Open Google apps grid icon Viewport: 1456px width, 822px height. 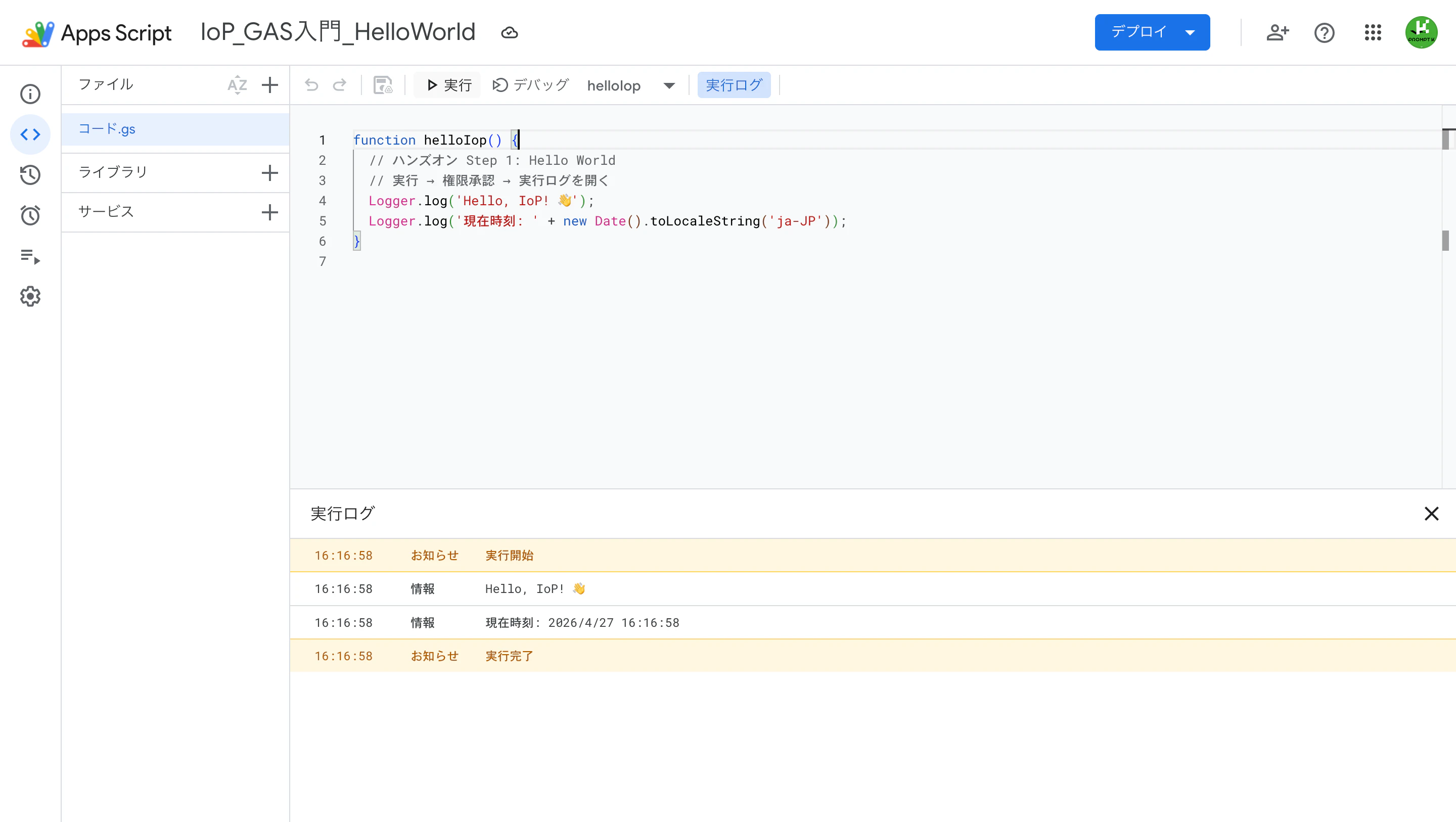1373,33
